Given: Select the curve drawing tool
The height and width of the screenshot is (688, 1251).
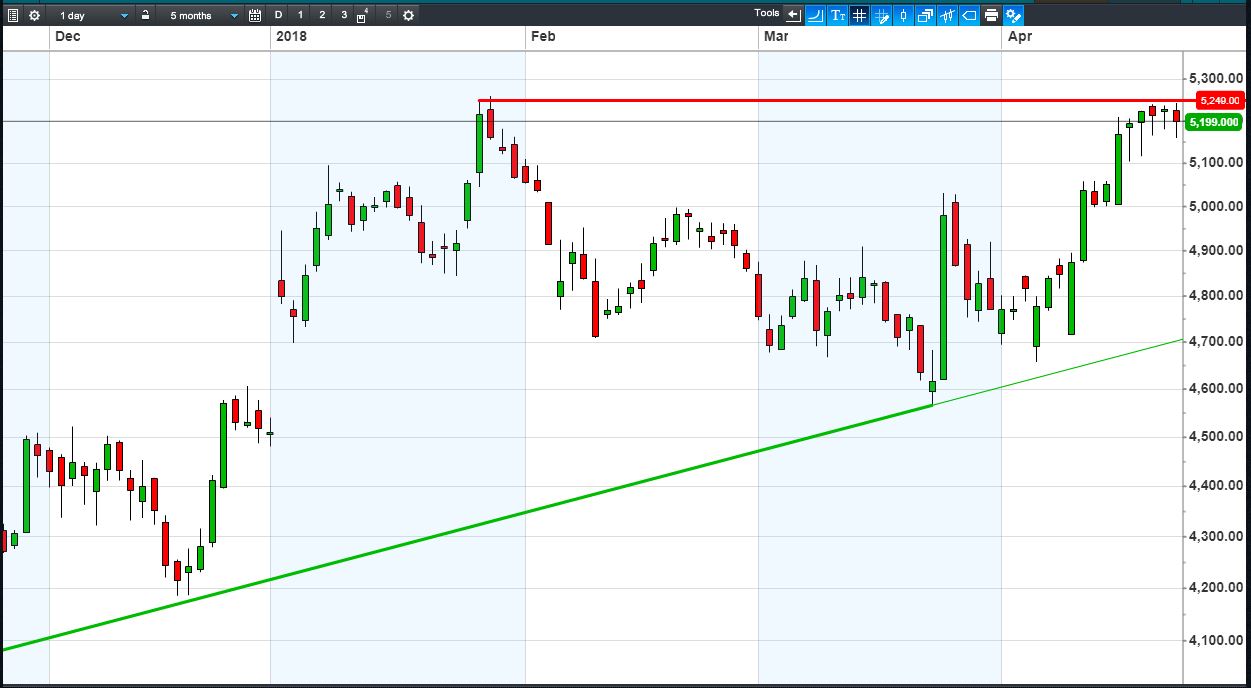Looking at the screenshot, I should pos(815,15).
